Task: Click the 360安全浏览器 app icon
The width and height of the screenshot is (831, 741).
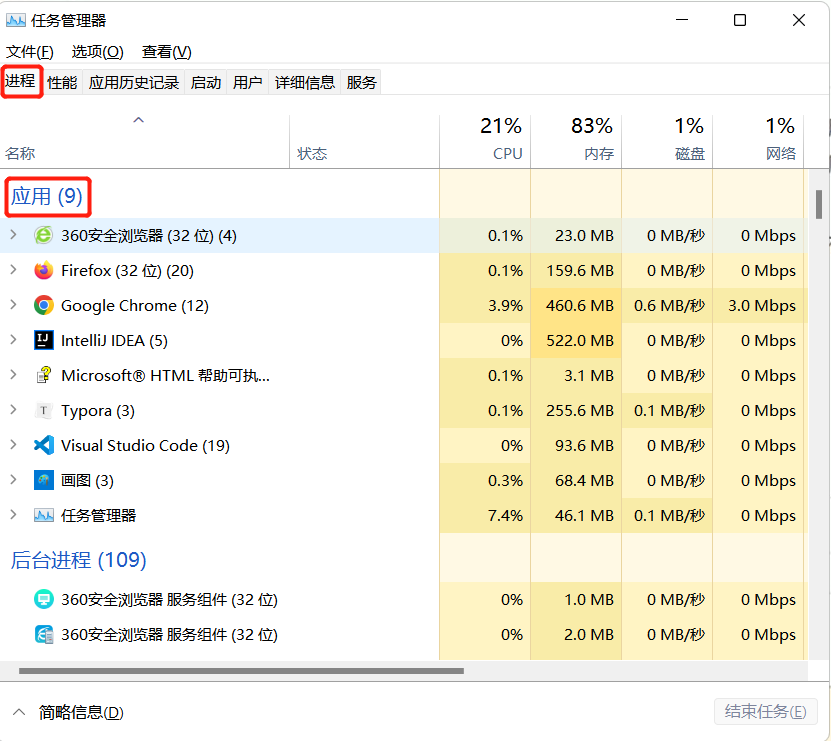Action: (x=43, y=235)
